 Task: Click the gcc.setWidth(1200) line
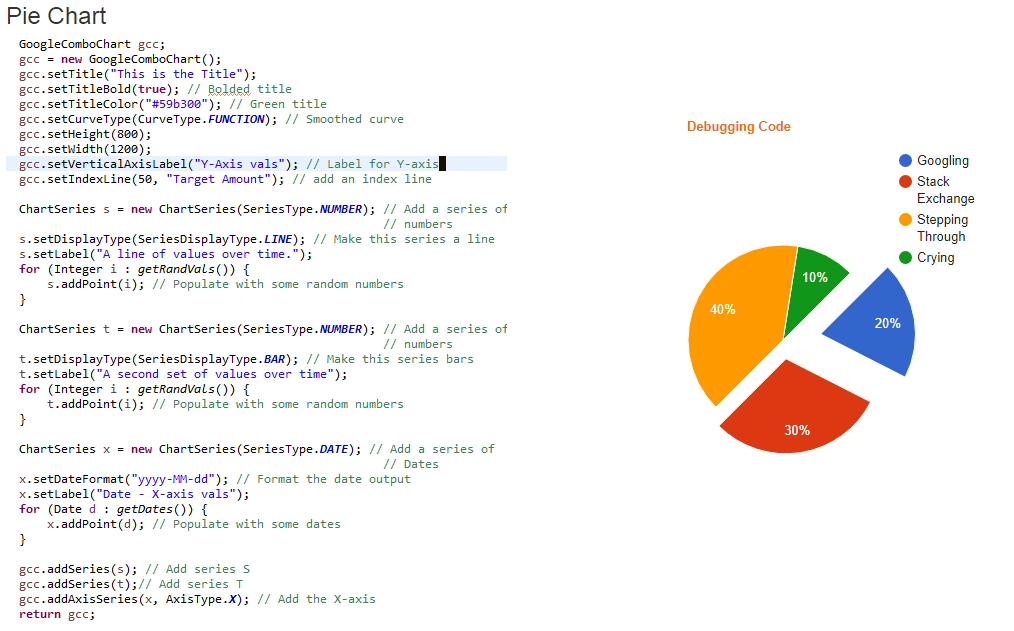coord(85,149)
